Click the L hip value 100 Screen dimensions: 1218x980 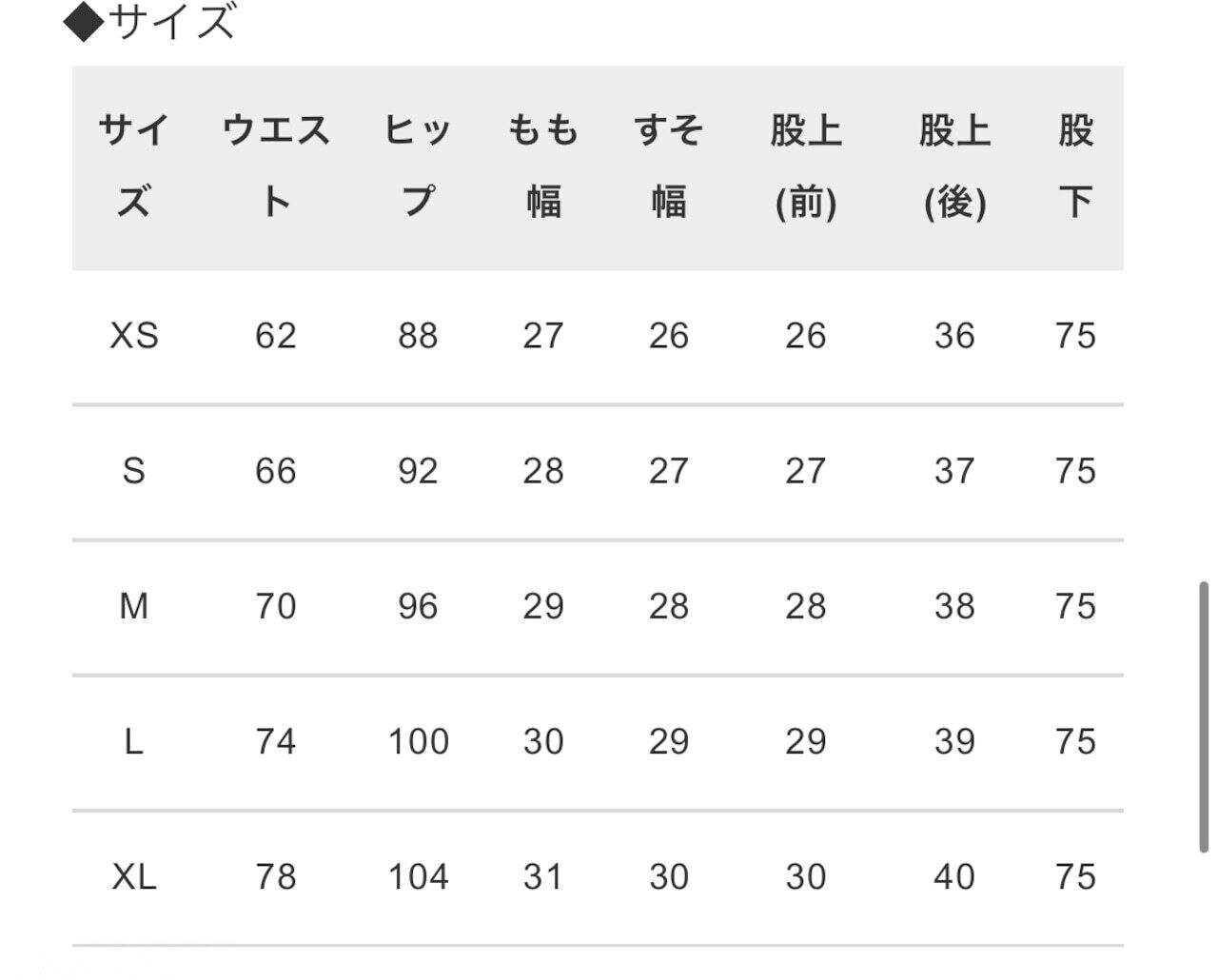pos(418,741)
